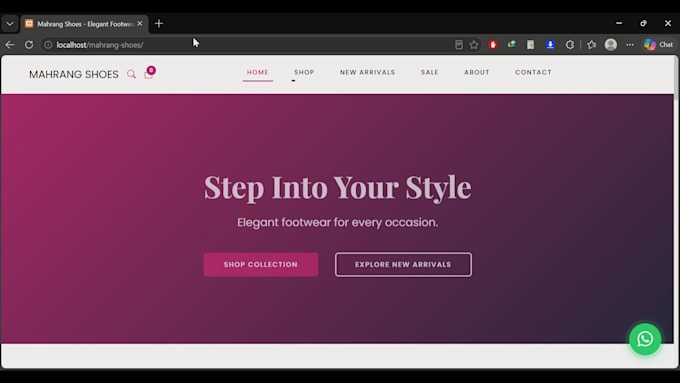Expand the tab search dropdown arrow
680x383 pixels.
10,24
